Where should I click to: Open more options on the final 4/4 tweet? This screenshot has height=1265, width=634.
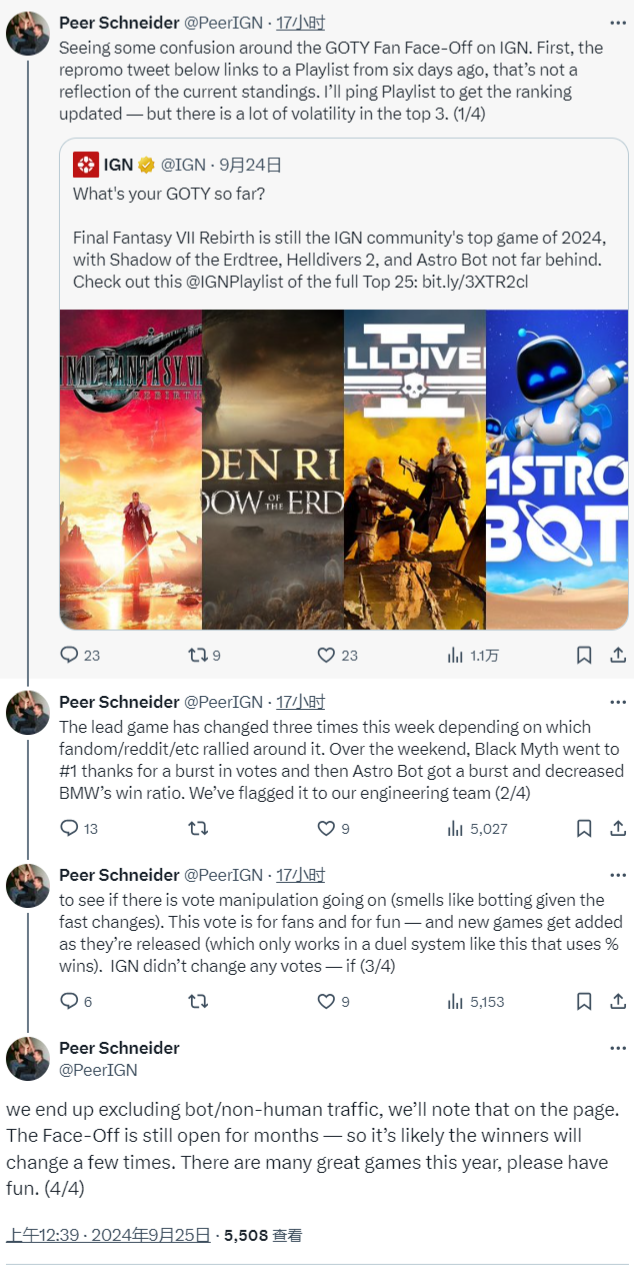pyautogui.click(x=618, y=1048)
